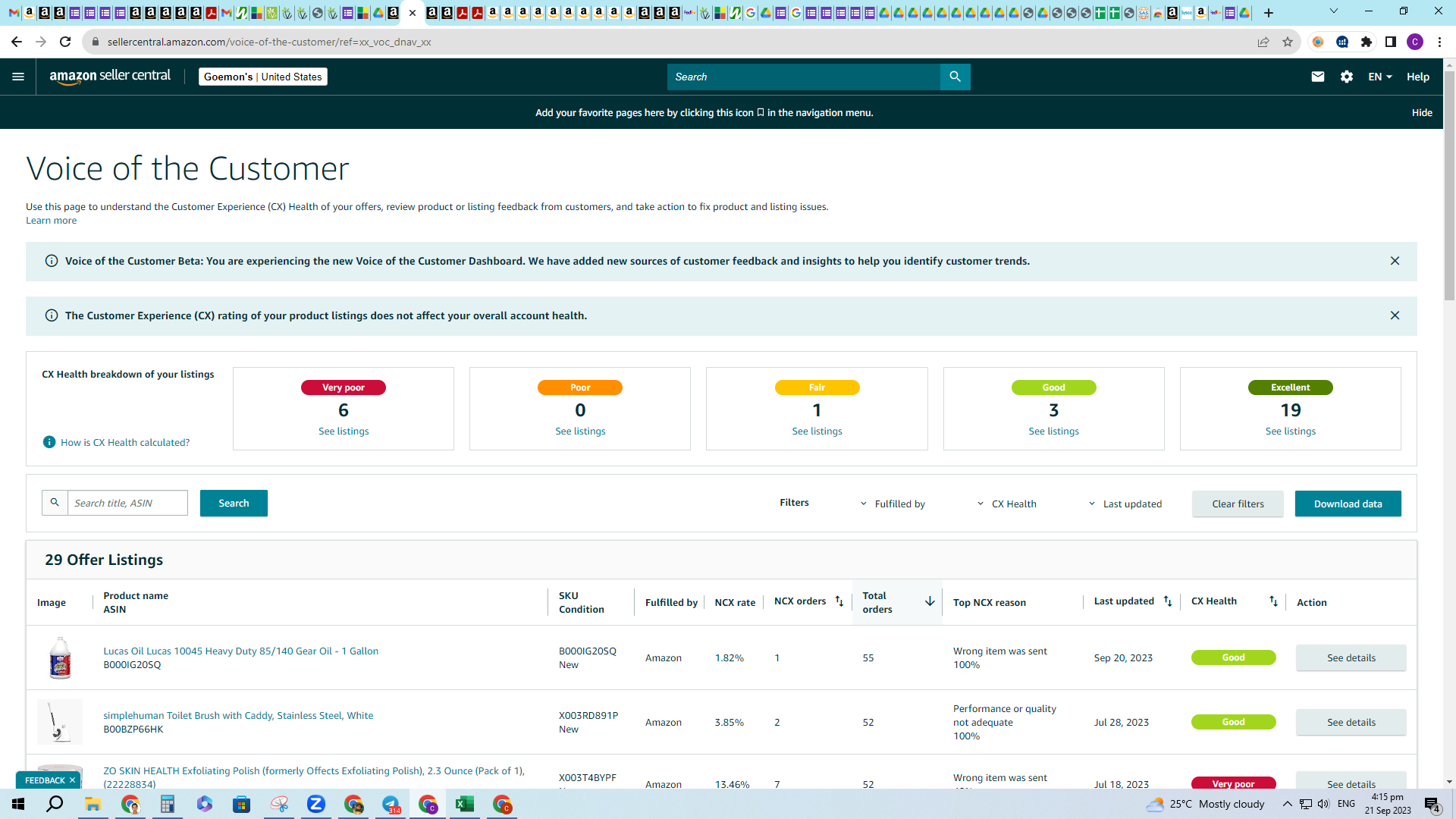
Task: Open the Learn more link
Action: coord(51,221)
